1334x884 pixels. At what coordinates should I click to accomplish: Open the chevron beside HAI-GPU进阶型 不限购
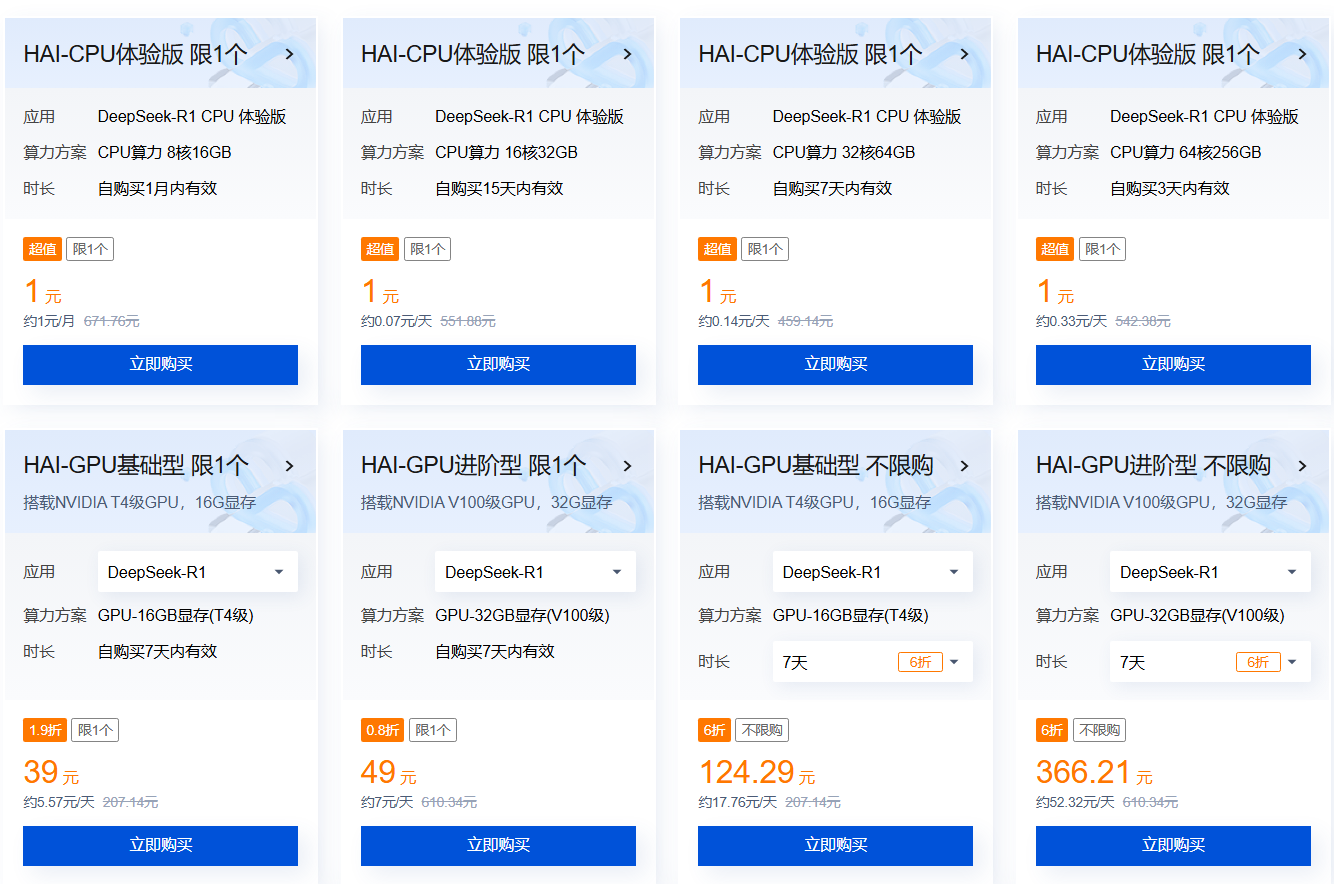click(x=1302, y=466)
